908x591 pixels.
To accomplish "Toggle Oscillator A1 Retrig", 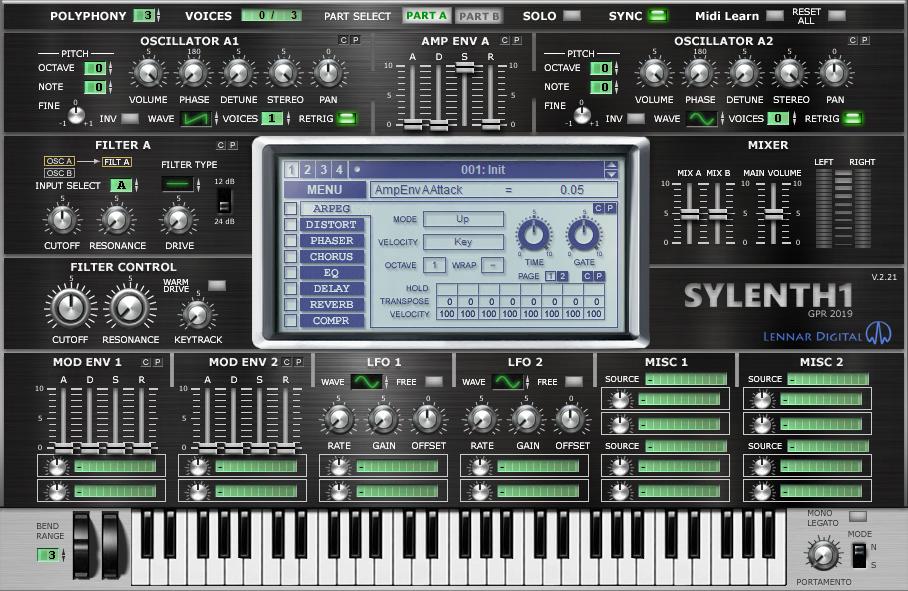I will point(346,118).
